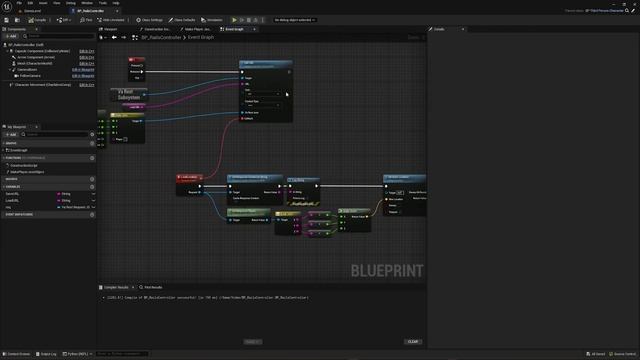Click the Add component button
640x360 pixels.
click(x=11, y=36)
